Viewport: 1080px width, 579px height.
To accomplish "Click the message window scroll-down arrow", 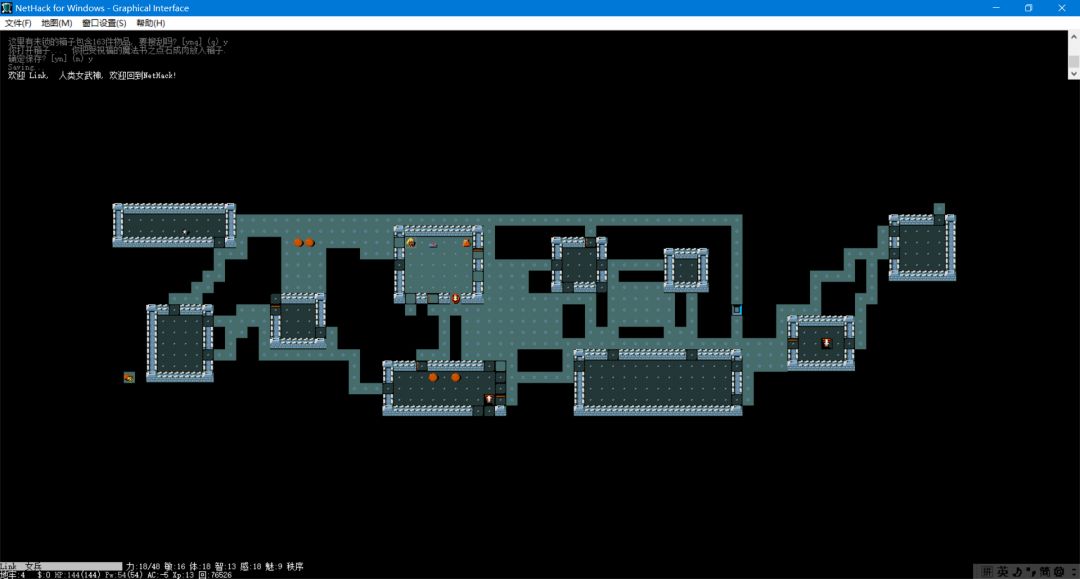I will pos(1074,73).
